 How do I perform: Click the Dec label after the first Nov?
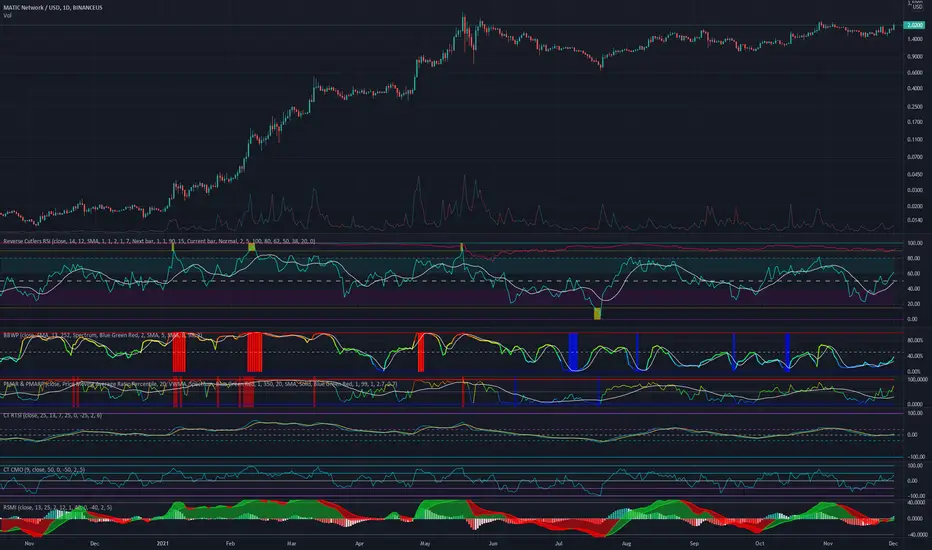click(x=94, y=543)
